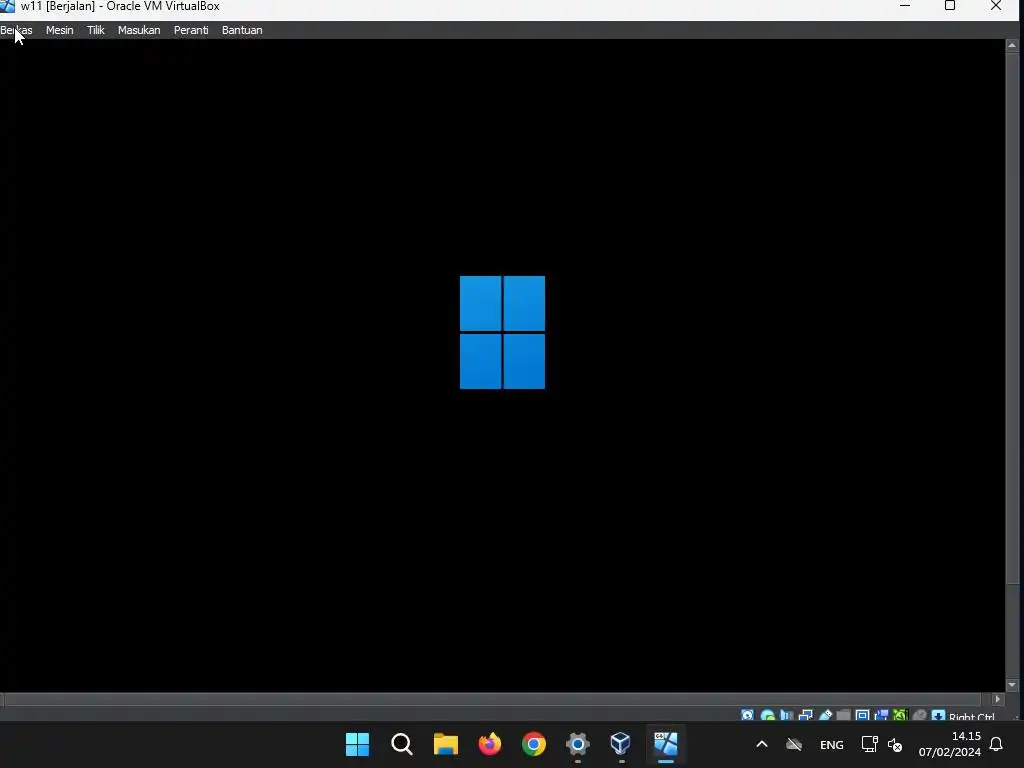Click the network adapter status icon
1024x768 pixels.
(x=806, y=715)
